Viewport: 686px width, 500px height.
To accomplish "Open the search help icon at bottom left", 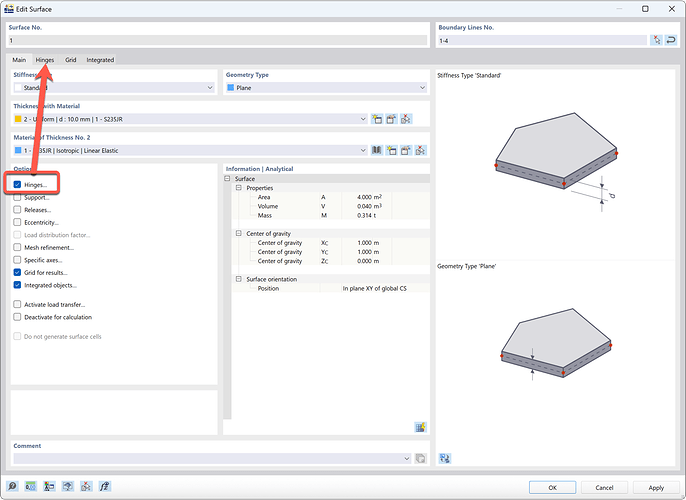I will point(12,486).
